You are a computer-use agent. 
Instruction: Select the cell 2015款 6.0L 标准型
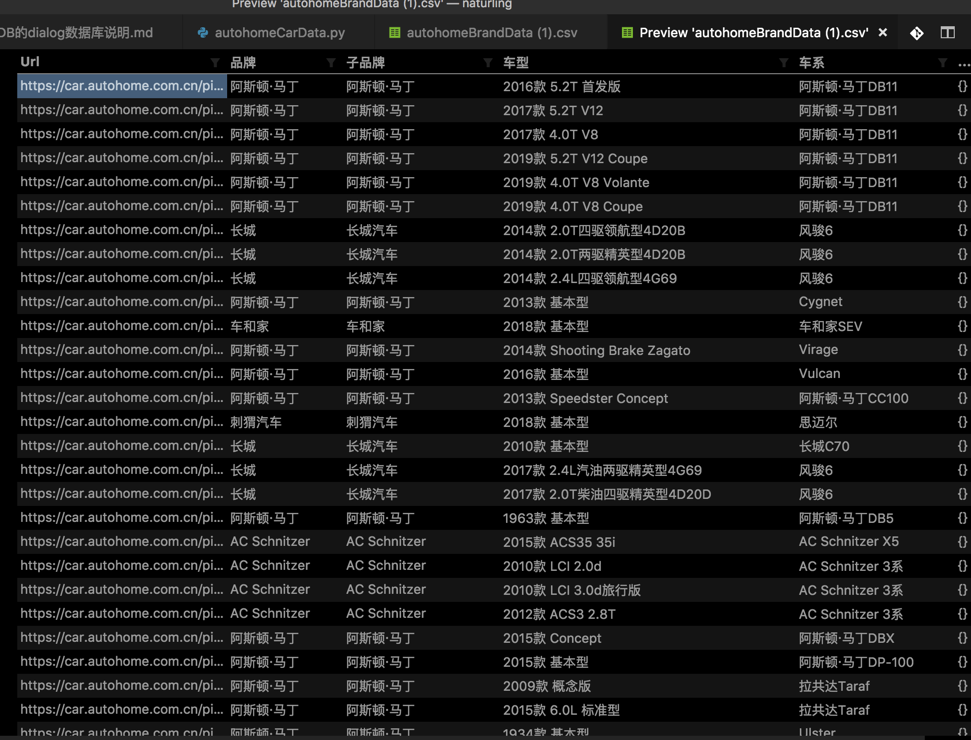click(561, 710)
